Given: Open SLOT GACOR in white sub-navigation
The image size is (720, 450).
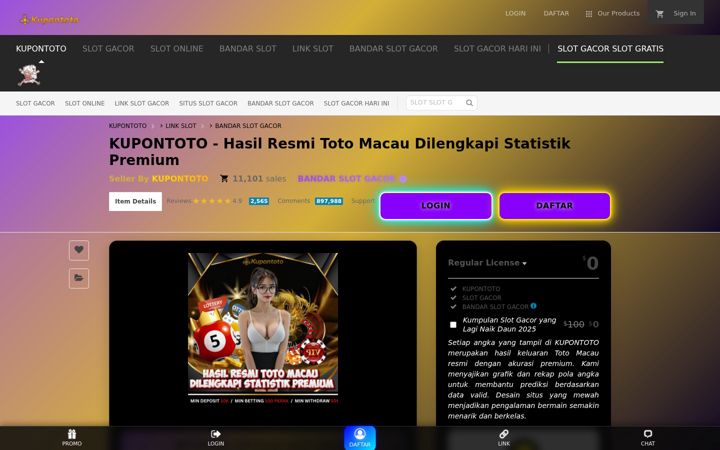Looking at the screenshot, I should coord(35,103).
